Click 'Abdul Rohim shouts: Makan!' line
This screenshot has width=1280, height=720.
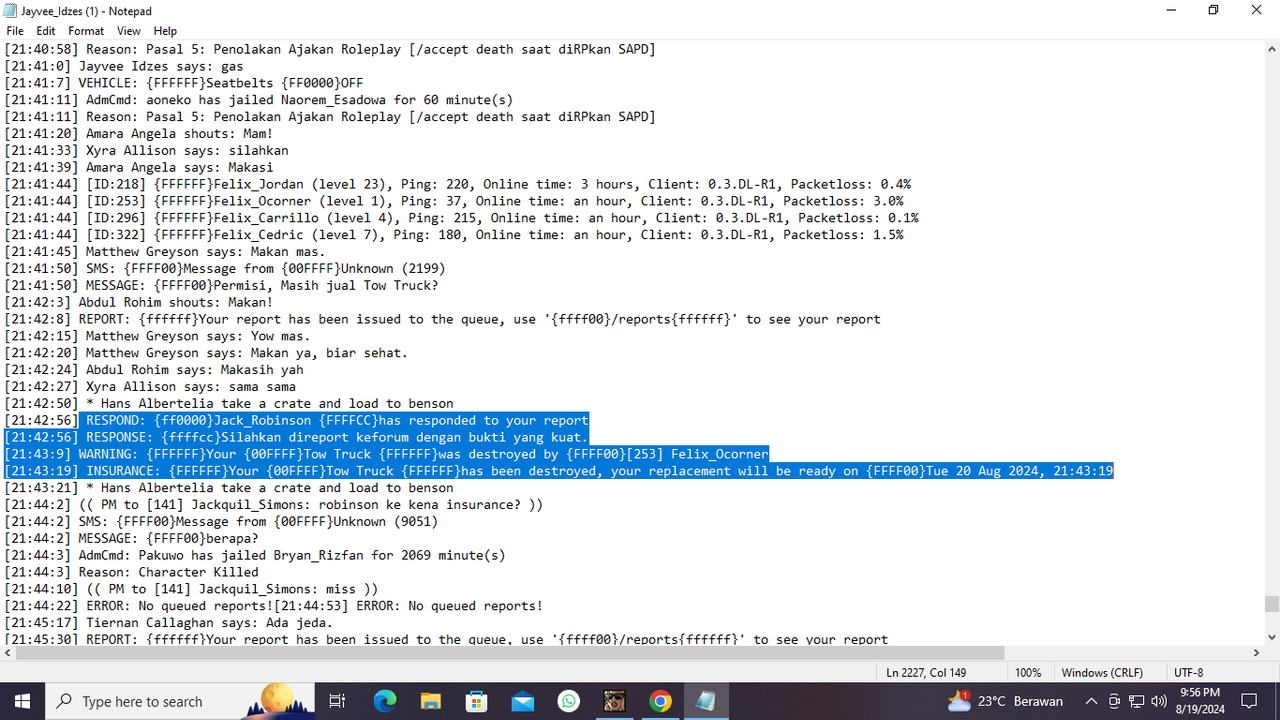tap(139, 302)
